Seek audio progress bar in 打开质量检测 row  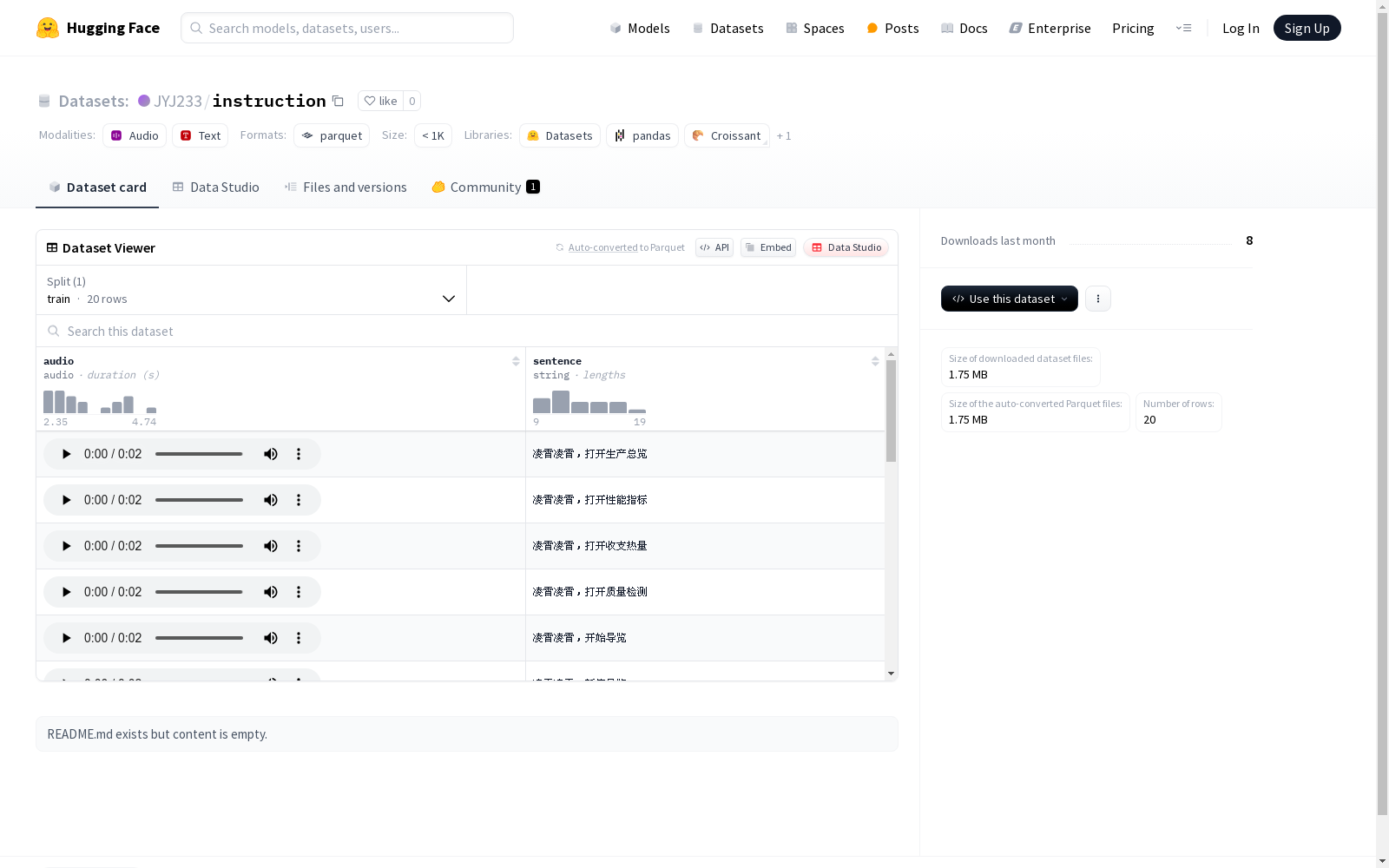[199, 592]
